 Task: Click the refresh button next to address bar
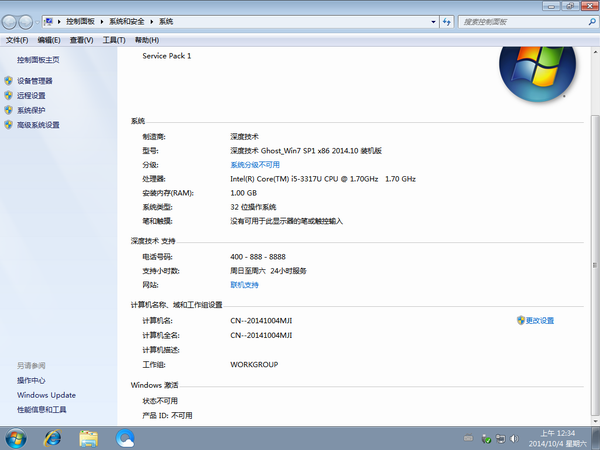click(447, 22)
